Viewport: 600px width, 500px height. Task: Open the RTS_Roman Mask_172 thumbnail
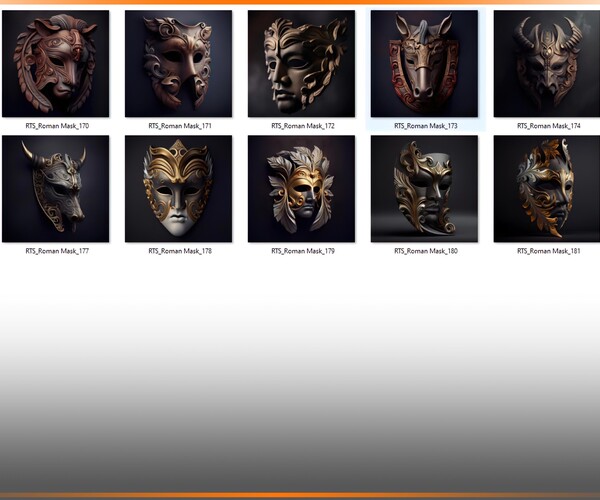[x=301, y=64]
